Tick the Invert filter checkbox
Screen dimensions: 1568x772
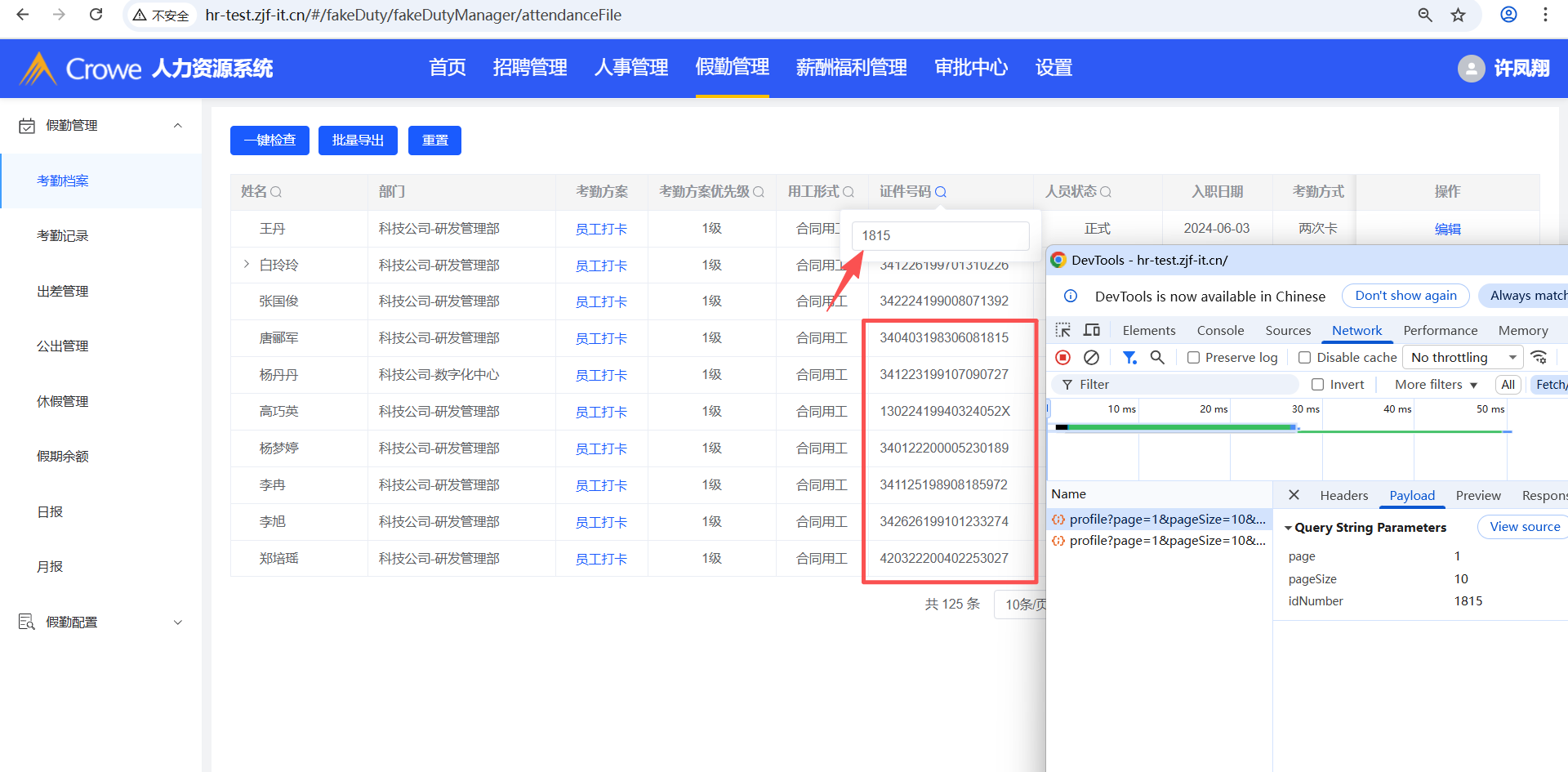[x=1317, y=385]
